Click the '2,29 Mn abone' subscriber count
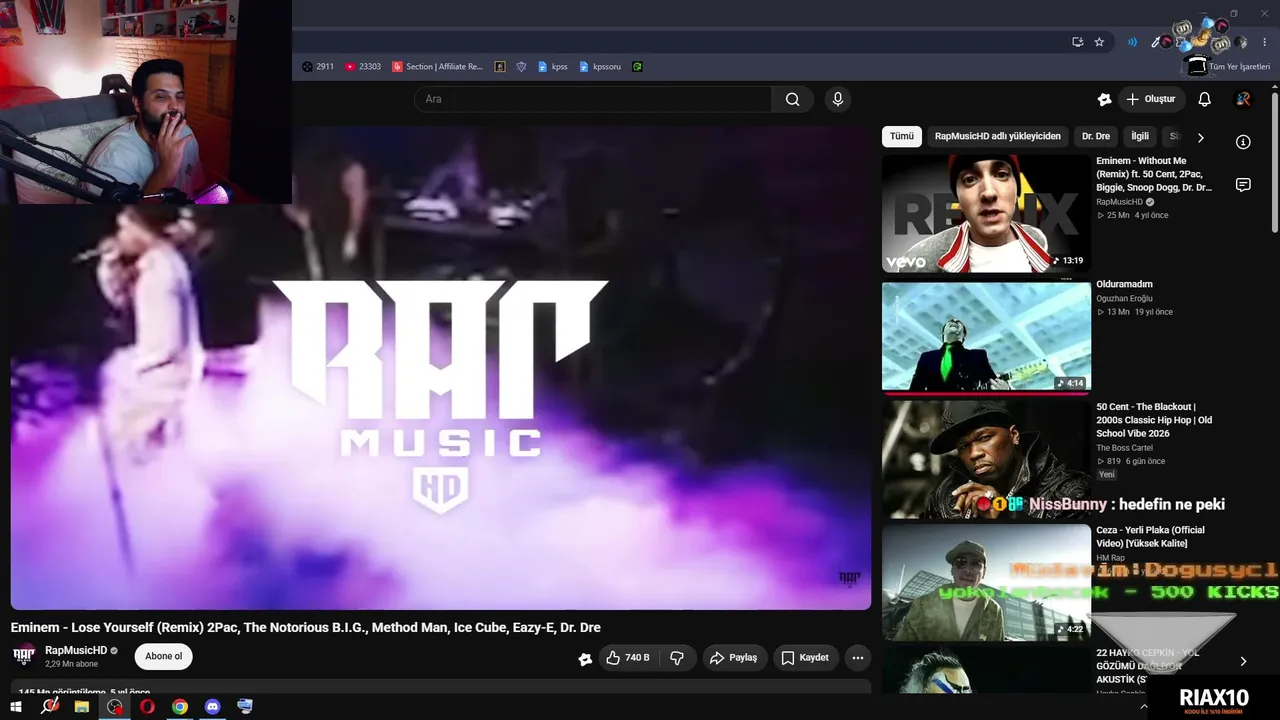The width and height of the screenshot is (1280, 720). click(x=71, y=664)
